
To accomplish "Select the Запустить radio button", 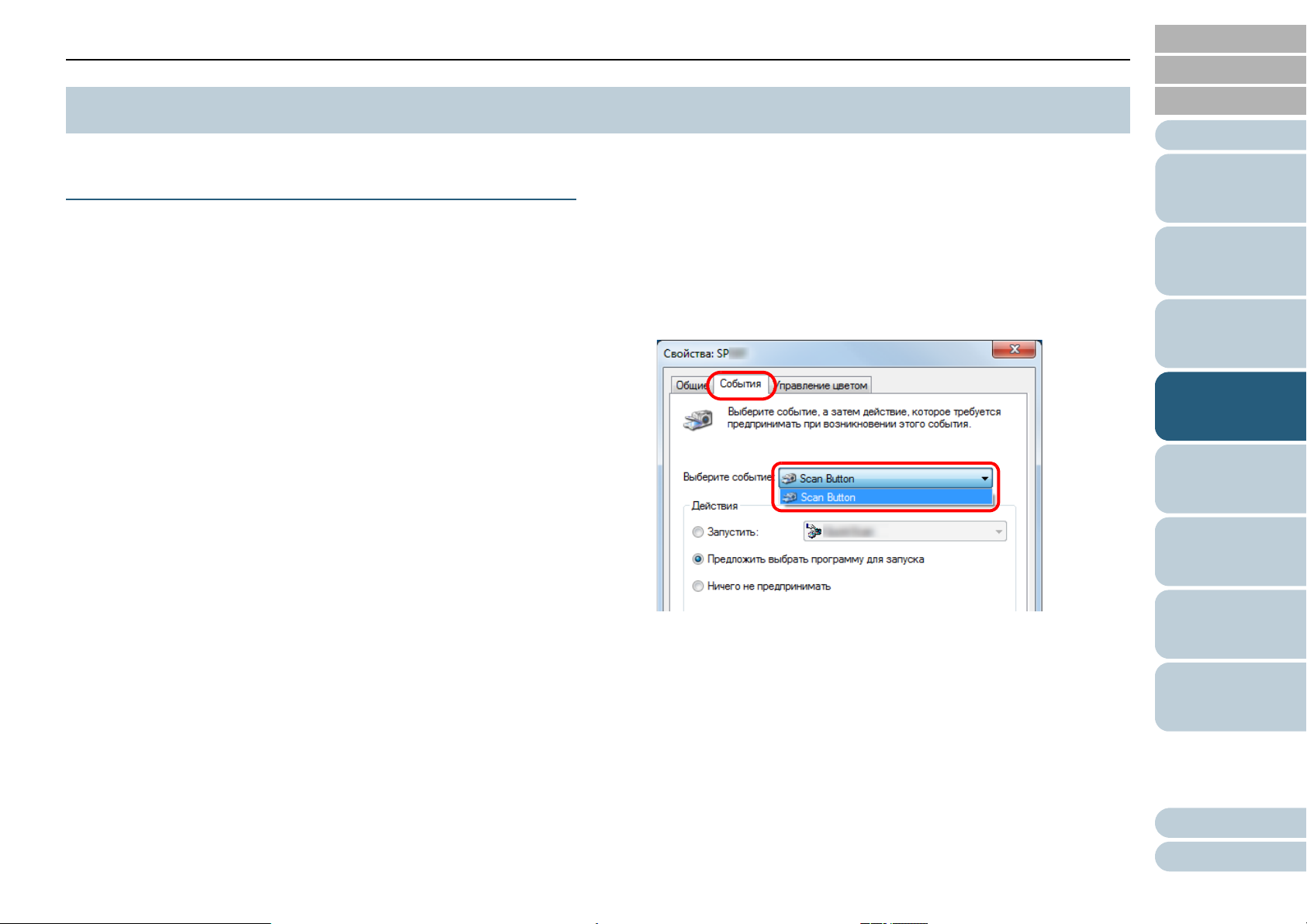I will tap(698, 532).
